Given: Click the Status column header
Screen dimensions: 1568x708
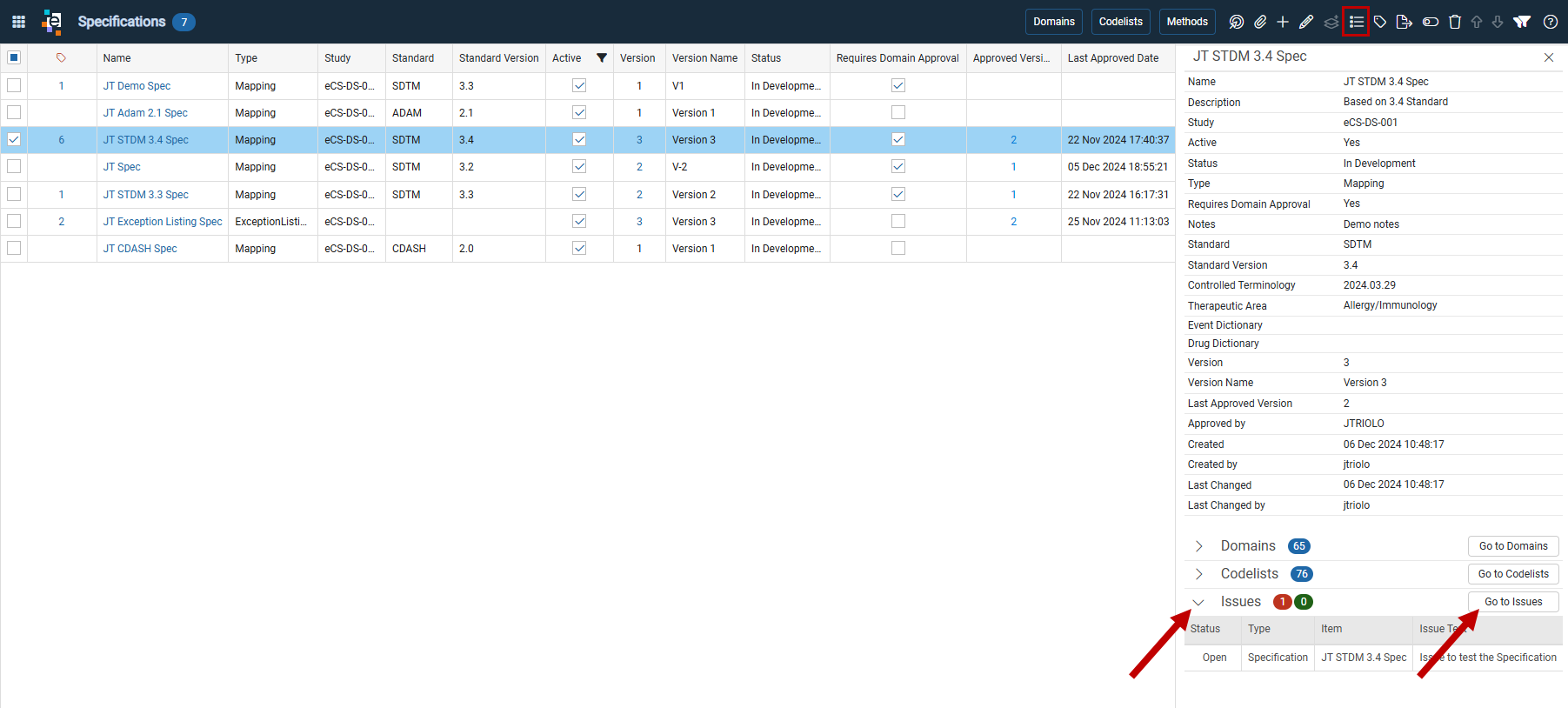Looking at the screenshot, I should [x=766, y=58].
